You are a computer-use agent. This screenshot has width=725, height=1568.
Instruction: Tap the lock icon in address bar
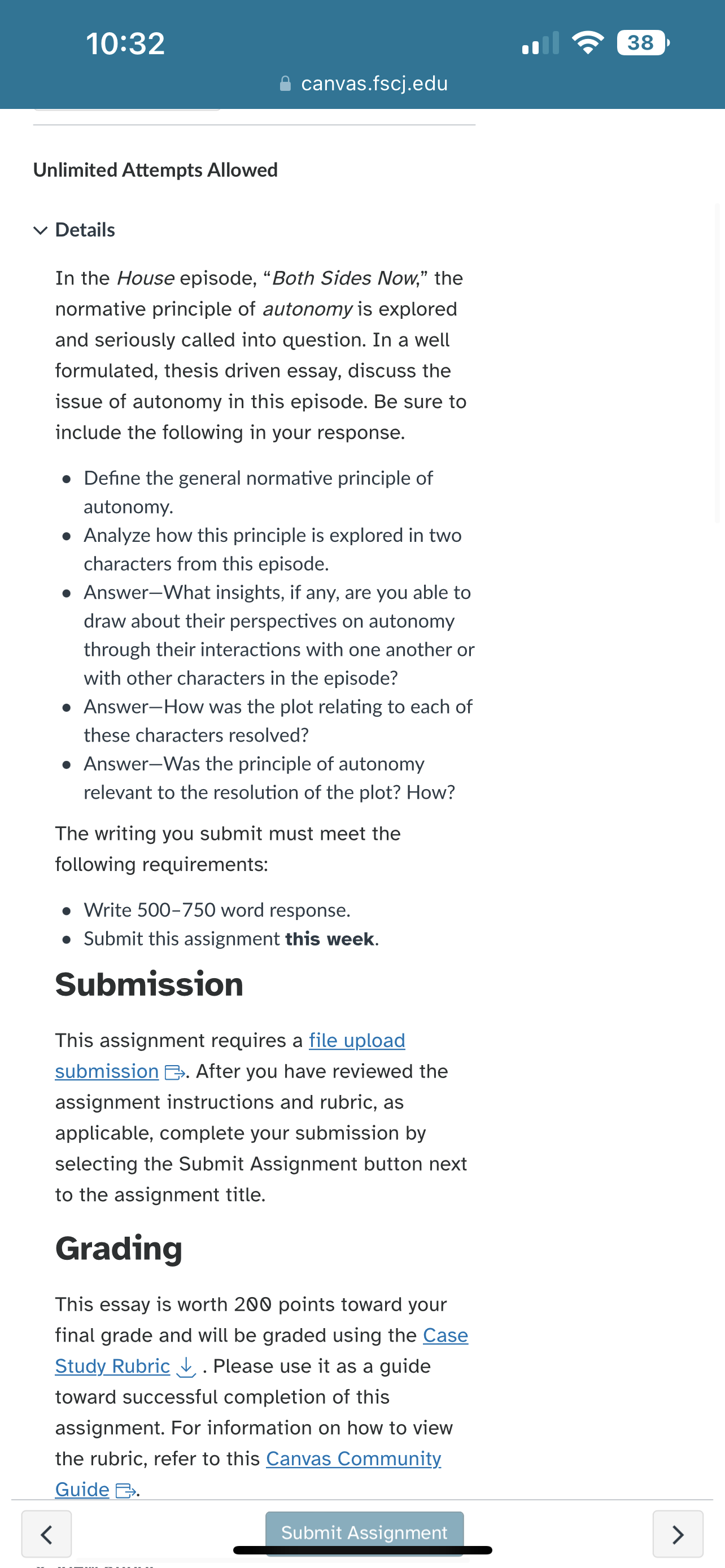[285, 84]
